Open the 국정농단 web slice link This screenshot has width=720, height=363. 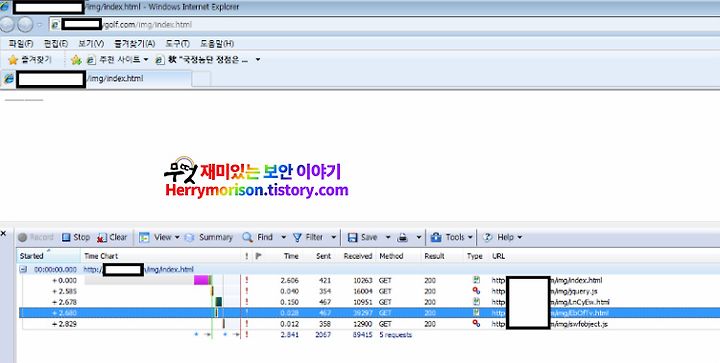pyautogui.click(x=202, y=60)
